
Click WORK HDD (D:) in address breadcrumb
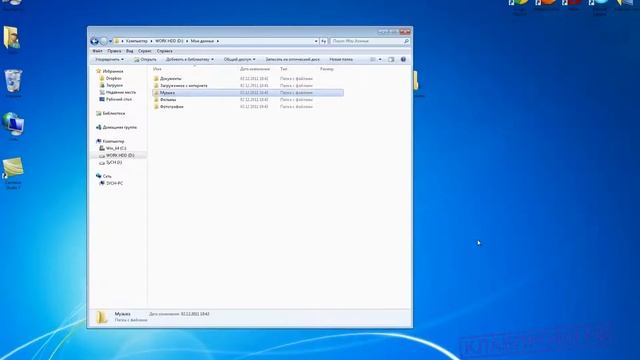click(x=169, y=41)
